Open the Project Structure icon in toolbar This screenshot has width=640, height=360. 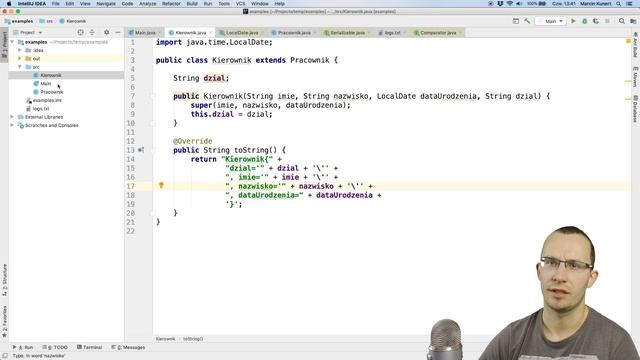pos(633,21)
